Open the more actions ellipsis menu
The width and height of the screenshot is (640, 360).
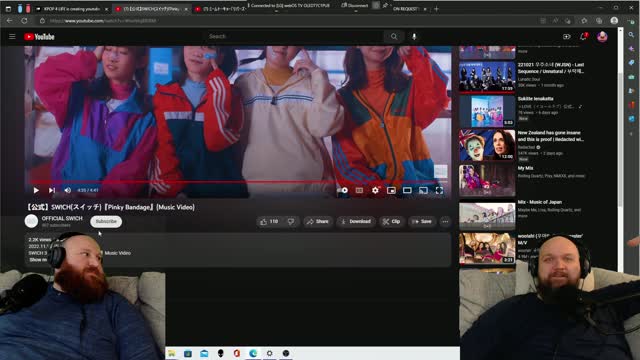[445, 222]
